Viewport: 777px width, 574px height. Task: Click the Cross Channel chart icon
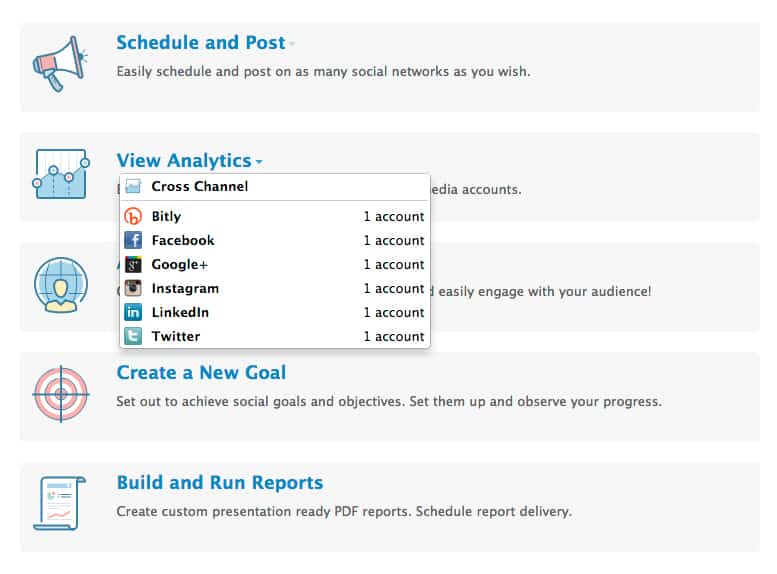click(133, 186)
